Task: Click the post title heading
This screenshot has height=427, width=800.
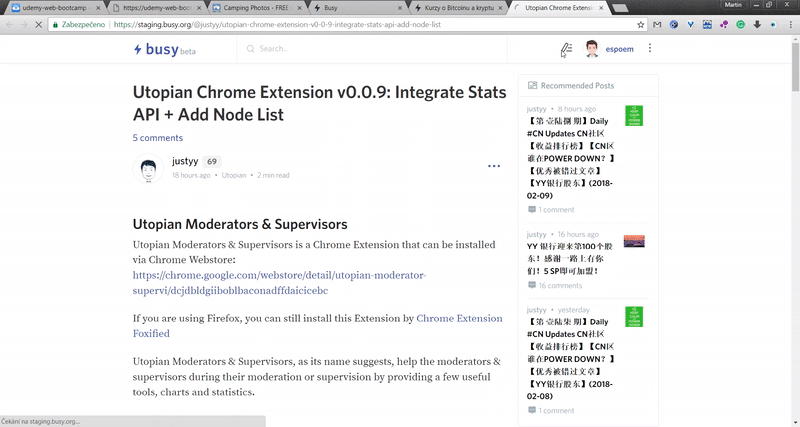Action: 319,103
